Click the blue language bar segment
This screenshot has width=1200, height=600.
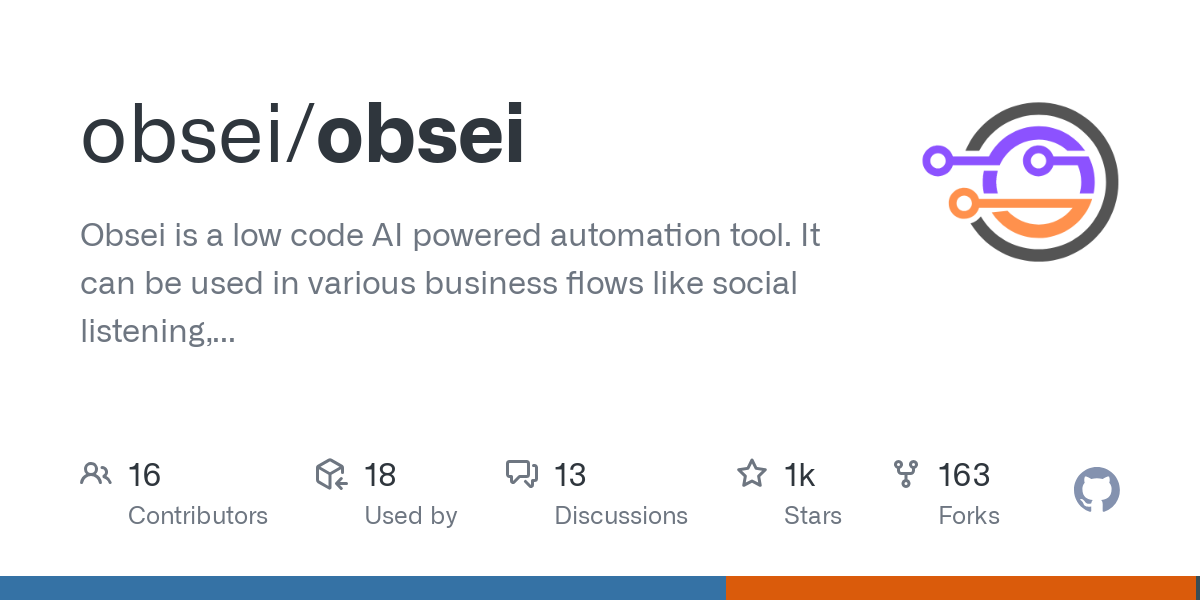click(362, 588)
